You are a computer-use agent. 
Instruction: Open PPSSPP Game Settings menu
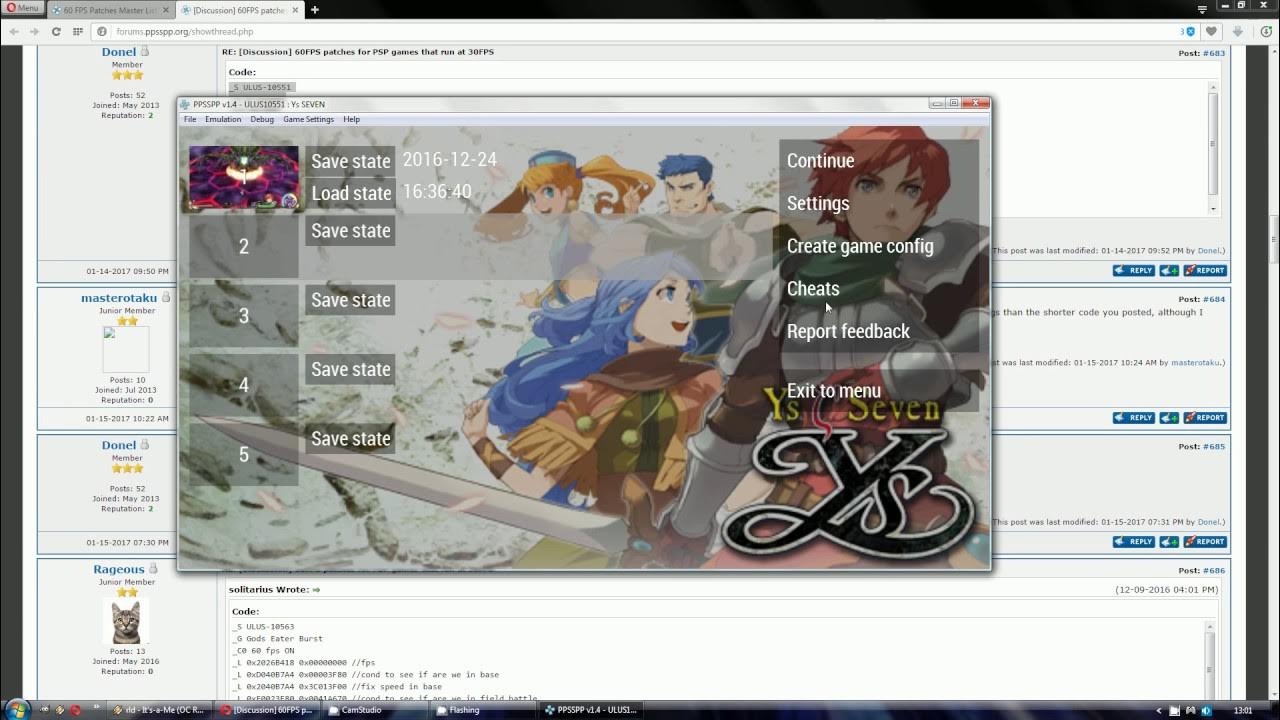point(308,119)
